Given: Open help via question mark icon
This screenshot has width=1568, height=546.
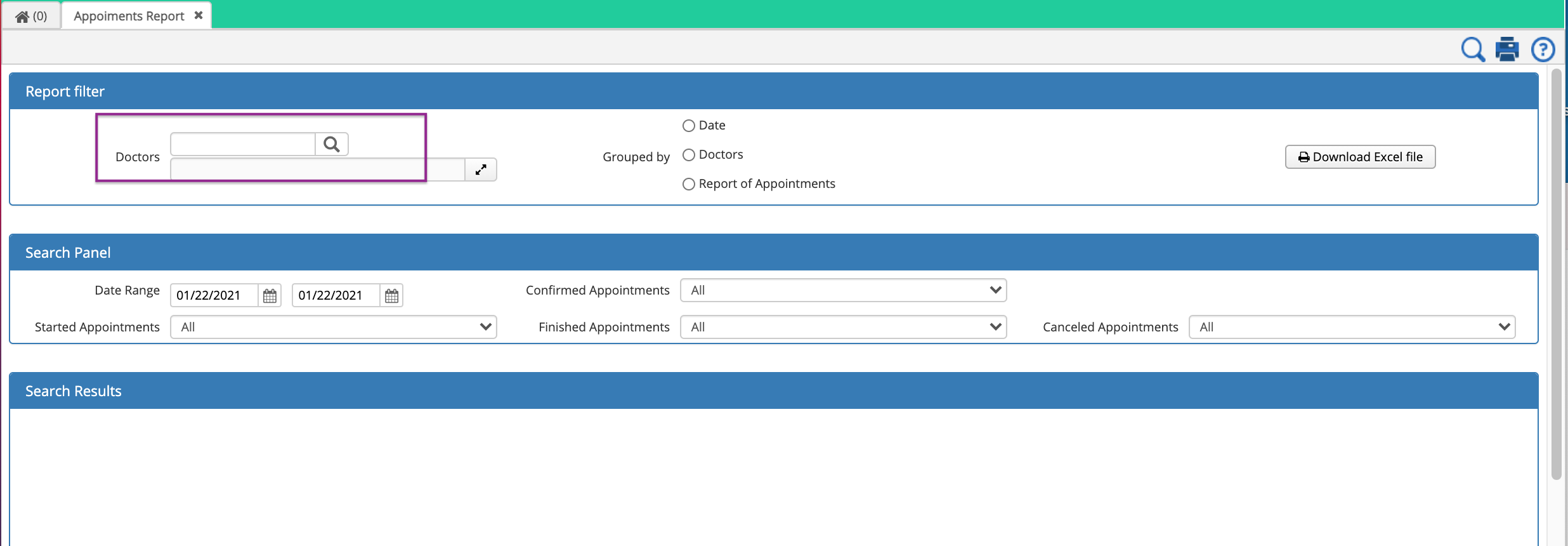Looking at the screenshot, I should pos(1543,49).
